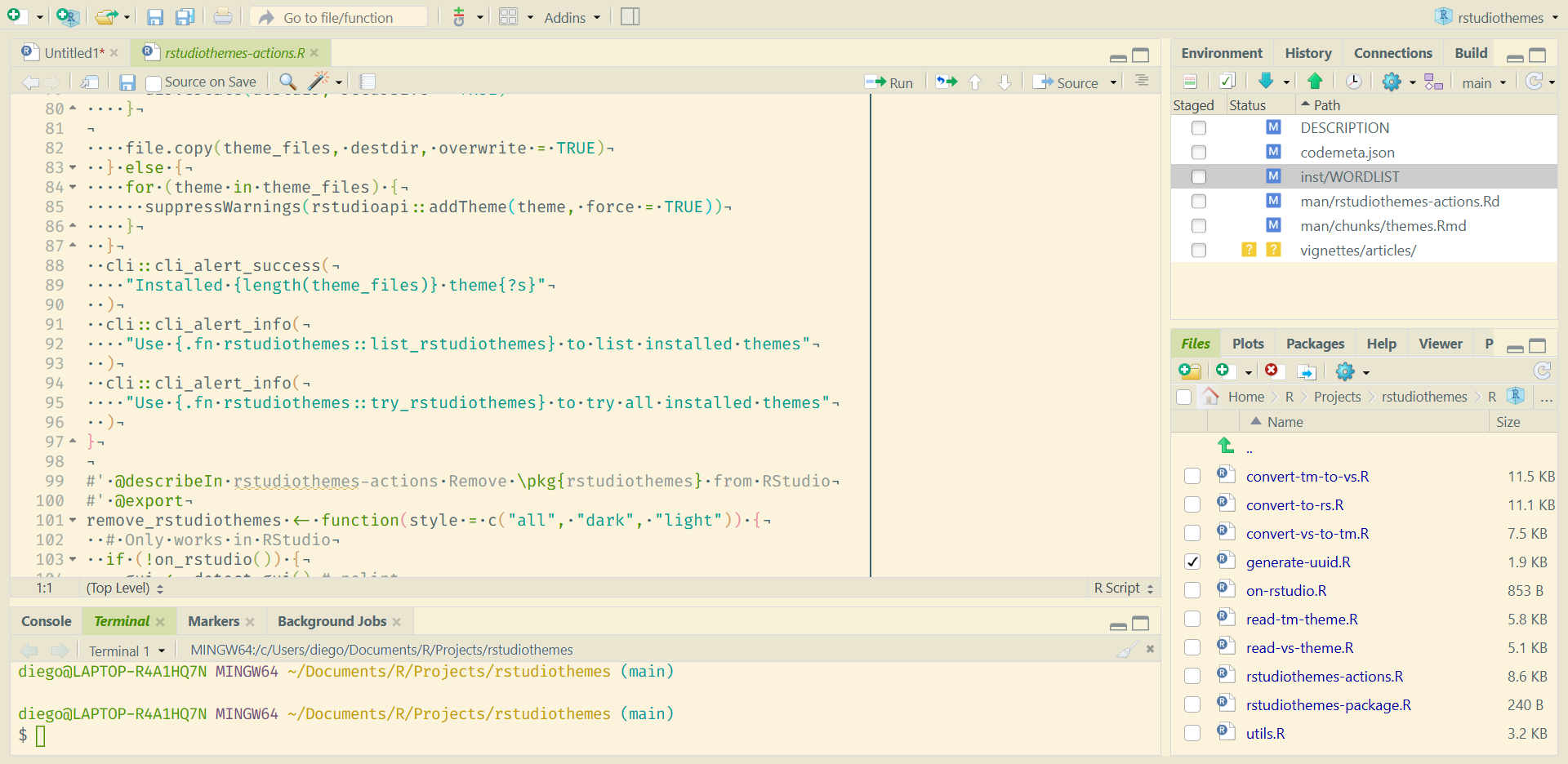Click the Git push green arrow icon
Viewport: 1568px width, 764px height.
point(1315,81)
